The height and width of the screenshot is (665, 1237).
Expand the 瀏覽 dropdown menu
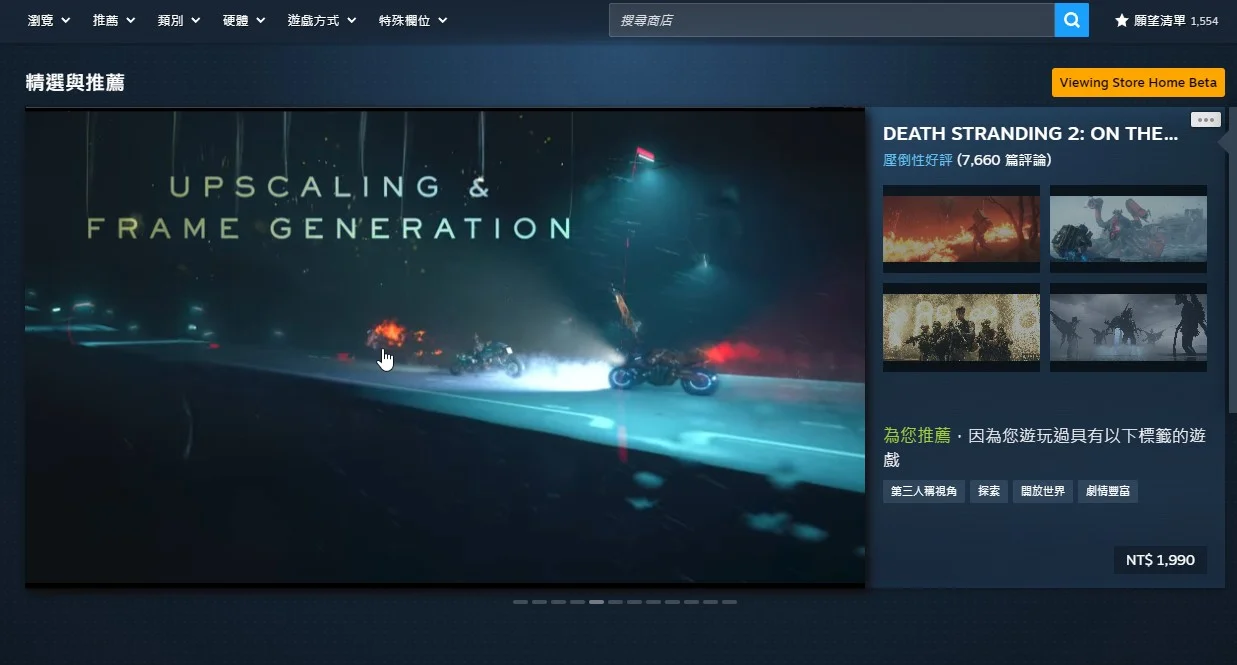point(47,20)
